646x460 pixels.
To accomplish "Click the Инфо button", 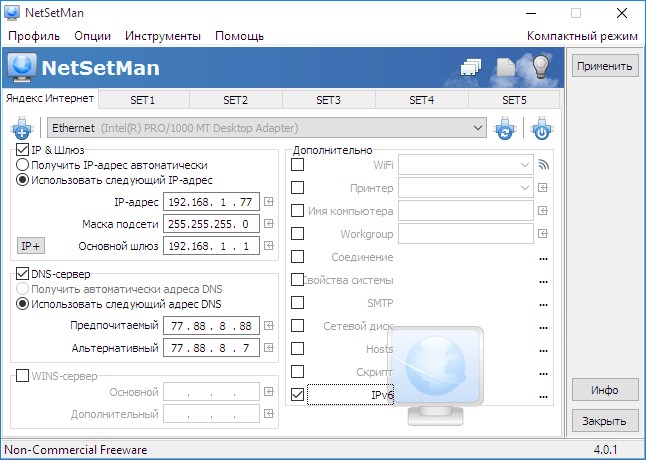I will tap(604, 390).
